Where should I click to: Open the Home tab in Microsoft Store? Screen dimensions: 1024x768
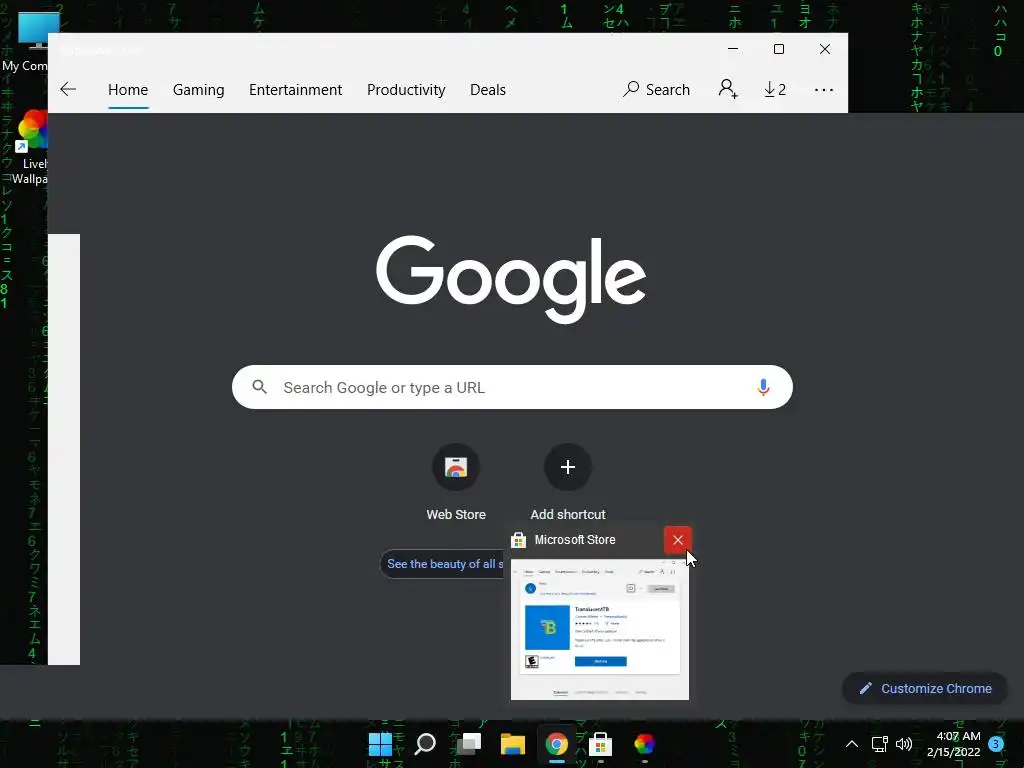(128, 89)
